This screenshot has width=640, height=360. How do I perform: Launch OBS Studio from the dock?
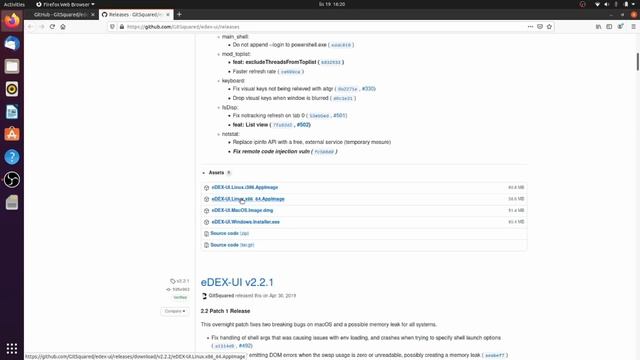click(x=12, y=180)
